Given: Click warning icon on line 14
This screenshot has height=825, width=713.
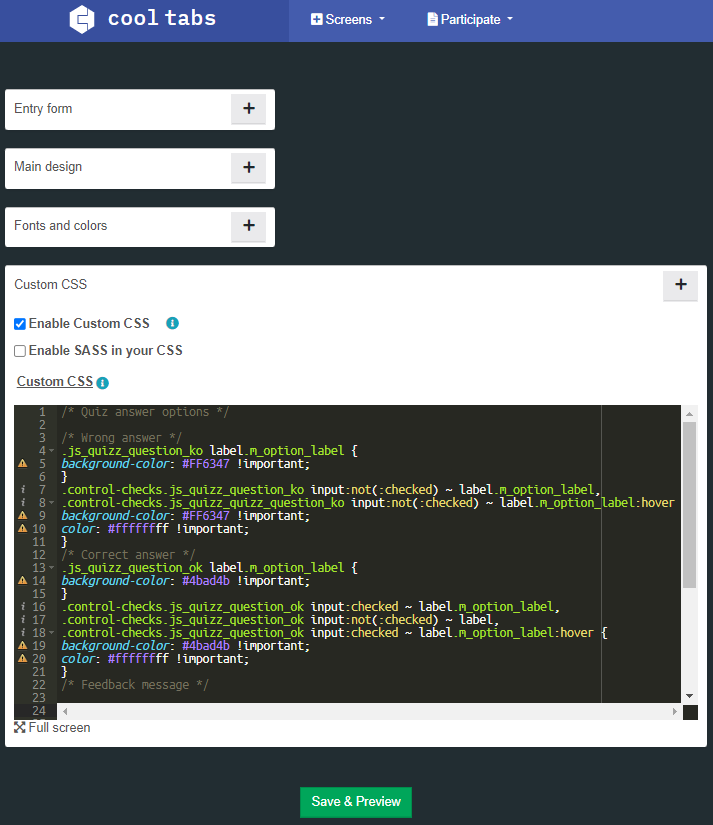Looking at the screenshot, I should coord(23,580).
